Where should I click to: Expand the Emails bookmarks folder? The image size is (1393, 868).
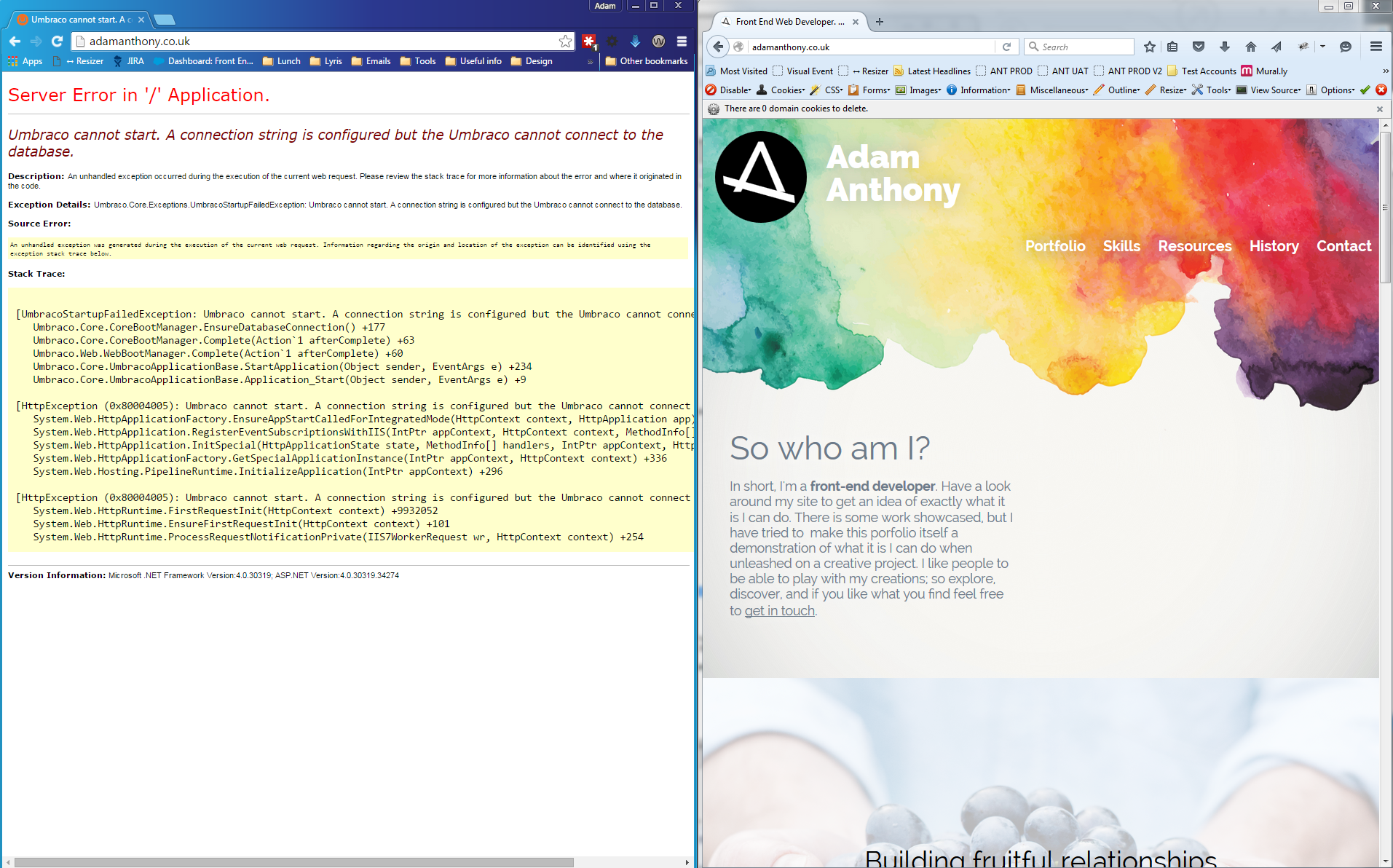click(371, 61)
